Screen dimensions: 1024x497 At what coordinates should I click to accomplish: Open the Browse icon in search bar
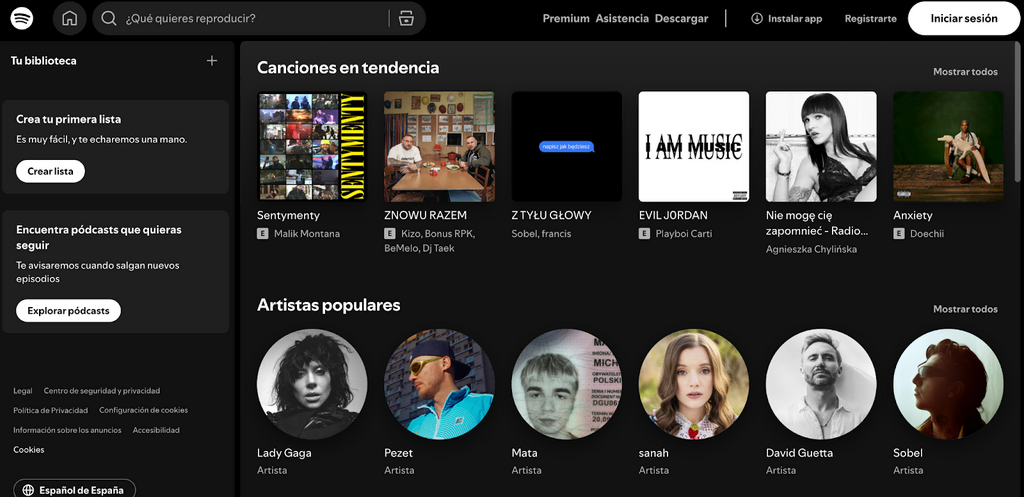tap(405, 19)
